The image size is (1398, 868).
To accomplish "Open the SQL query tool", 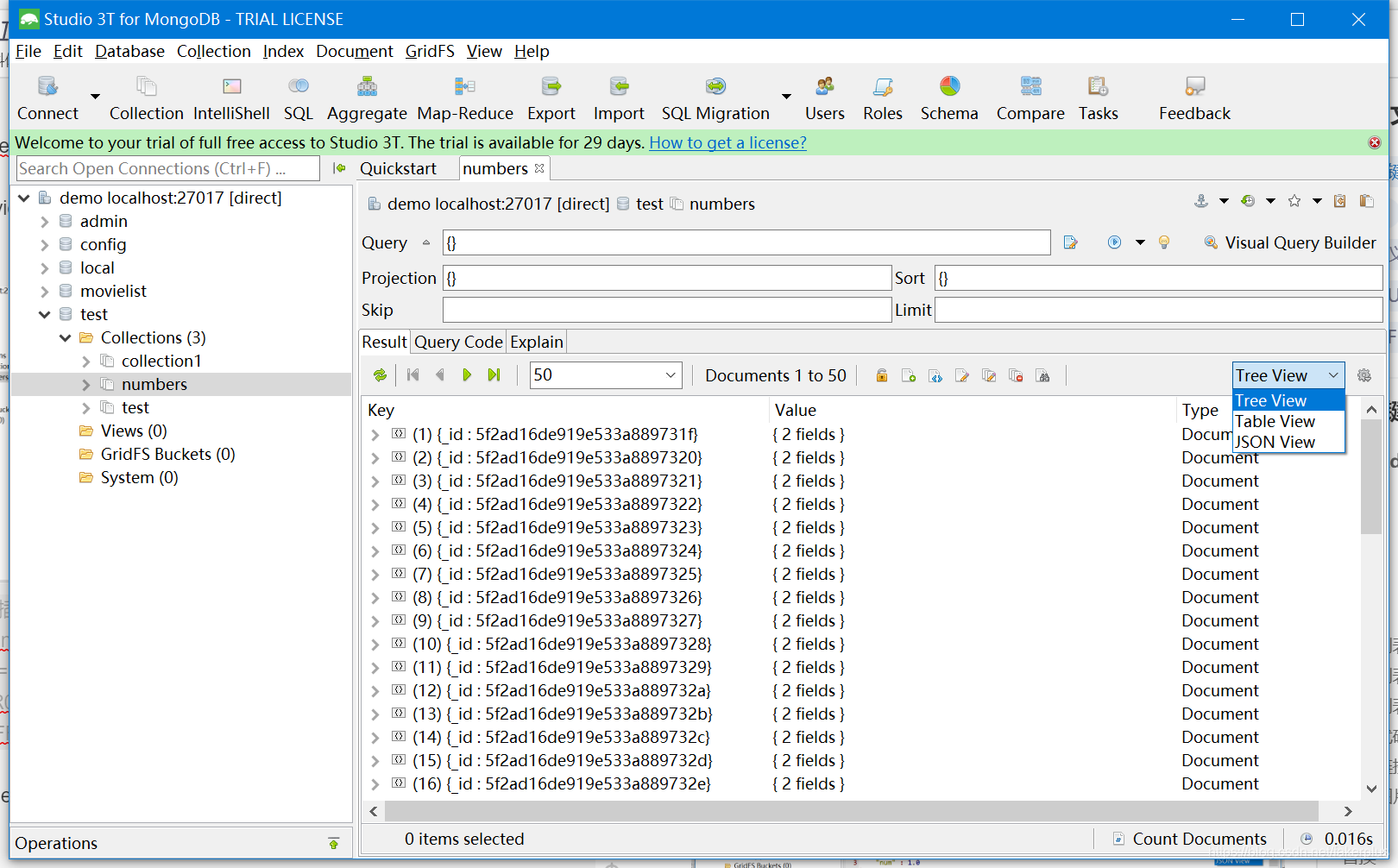I will click(299, 98).
